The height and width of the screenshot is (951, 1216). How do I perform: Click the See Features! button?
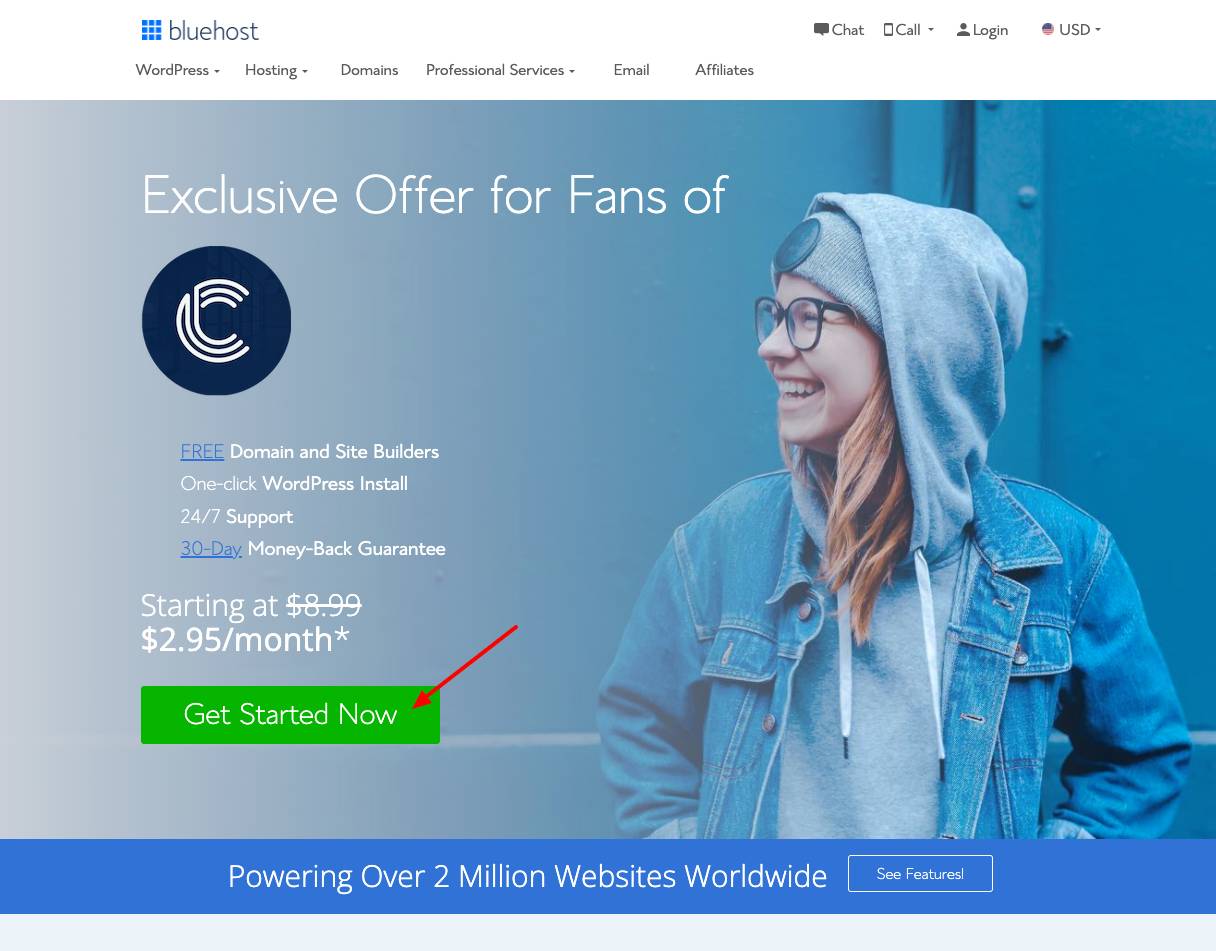pyautogui.click(x=920, y=873)
